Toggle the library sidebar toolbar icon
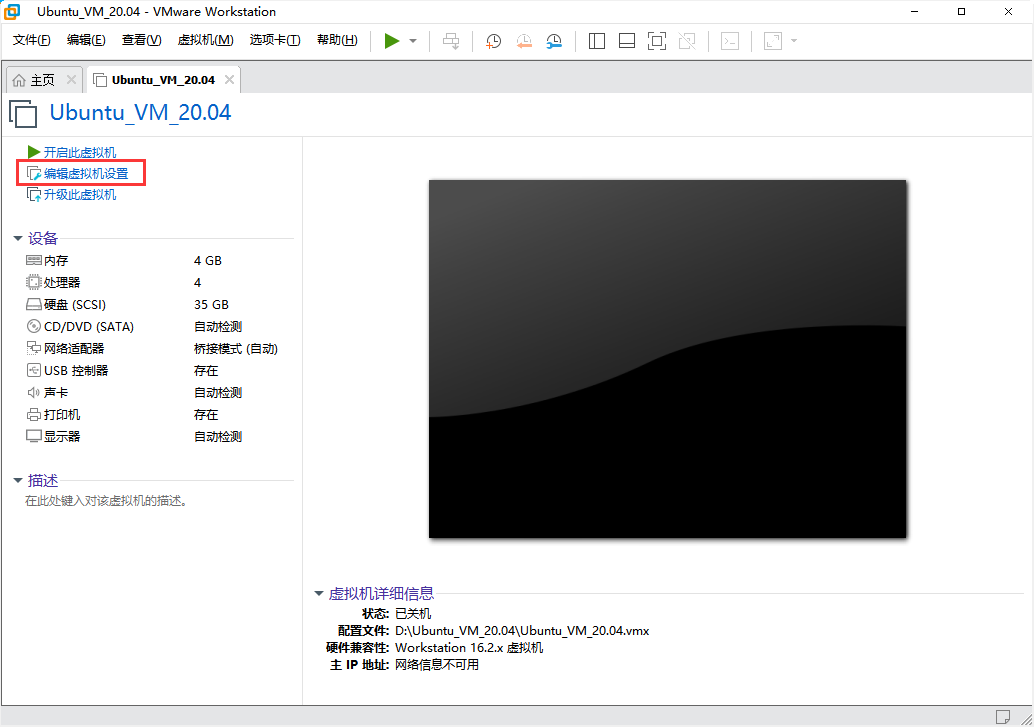 pos(597,41)
